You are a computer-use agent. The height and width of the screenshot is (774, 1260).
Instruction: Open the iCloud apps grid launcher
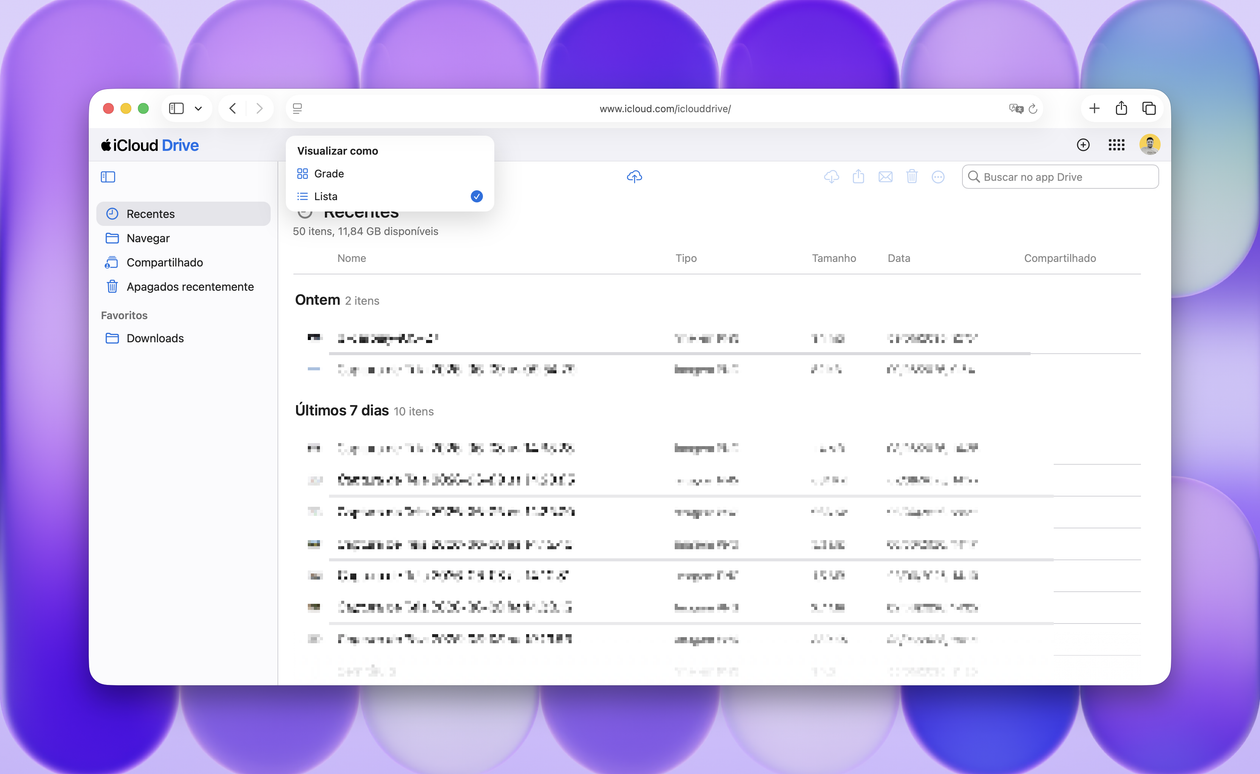click(1117, 145)
